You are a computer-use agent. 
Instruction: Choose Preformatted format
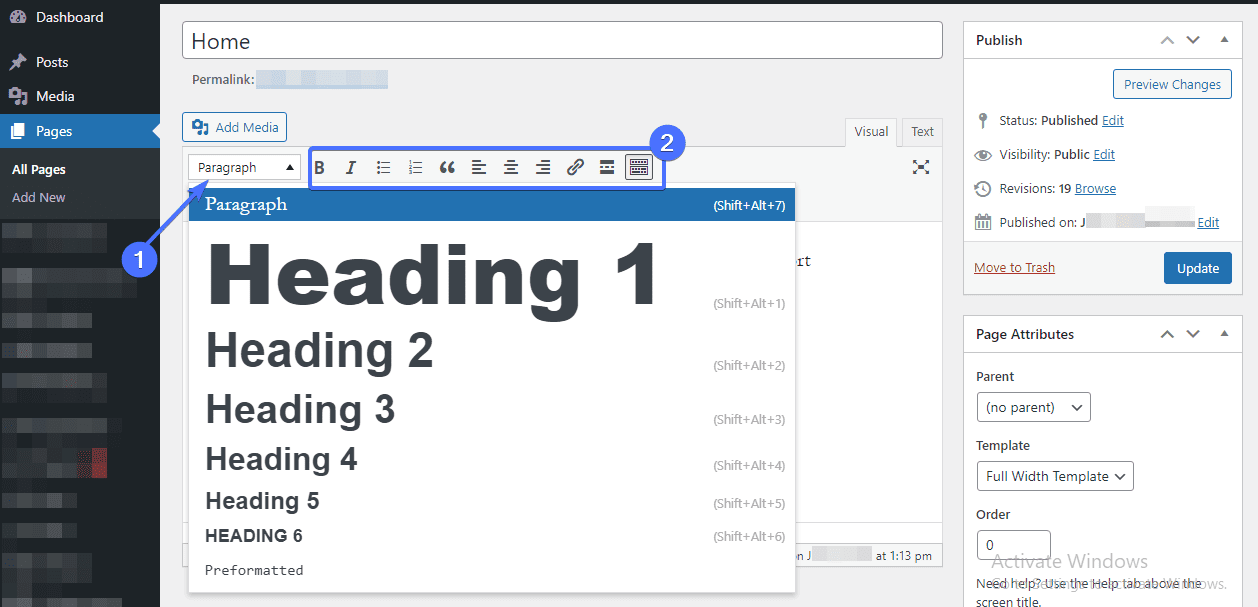(492, 570)
